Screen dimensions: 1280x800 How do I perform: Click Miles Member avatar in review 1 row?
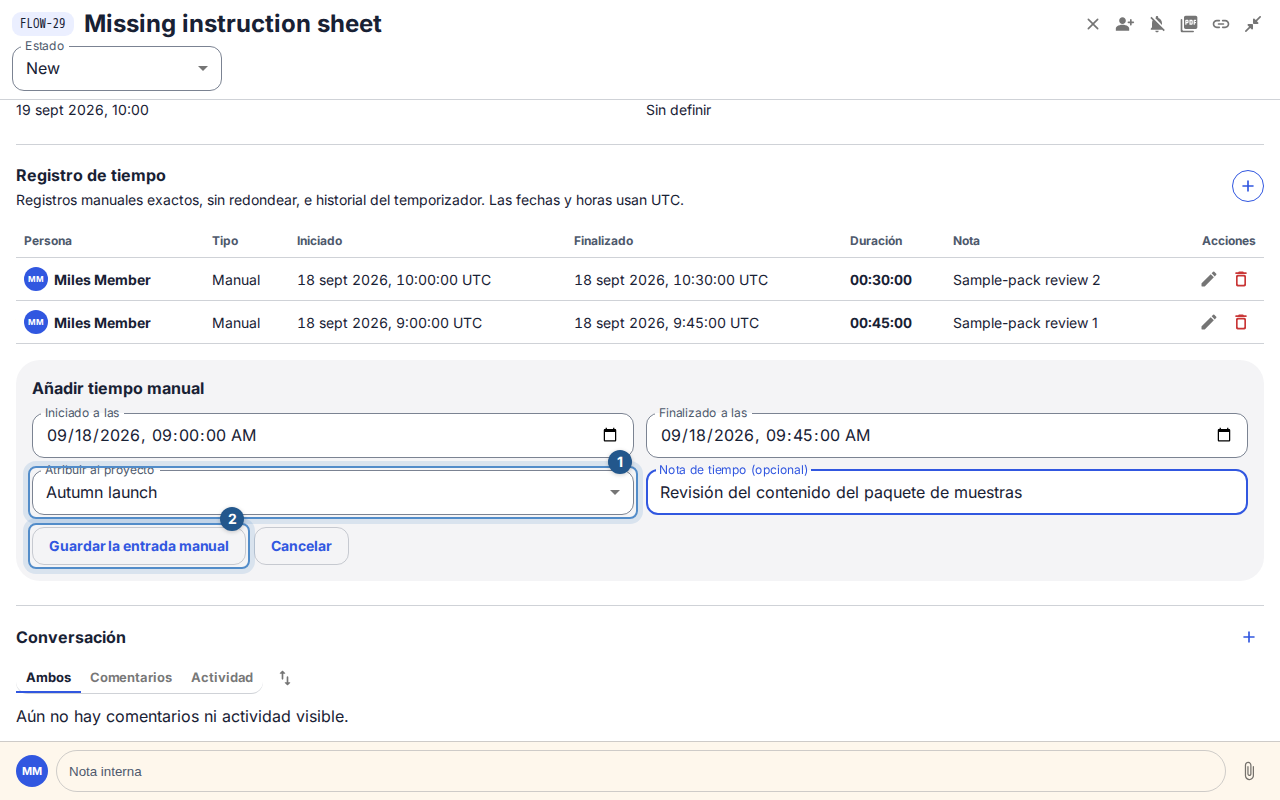[36, 322]
